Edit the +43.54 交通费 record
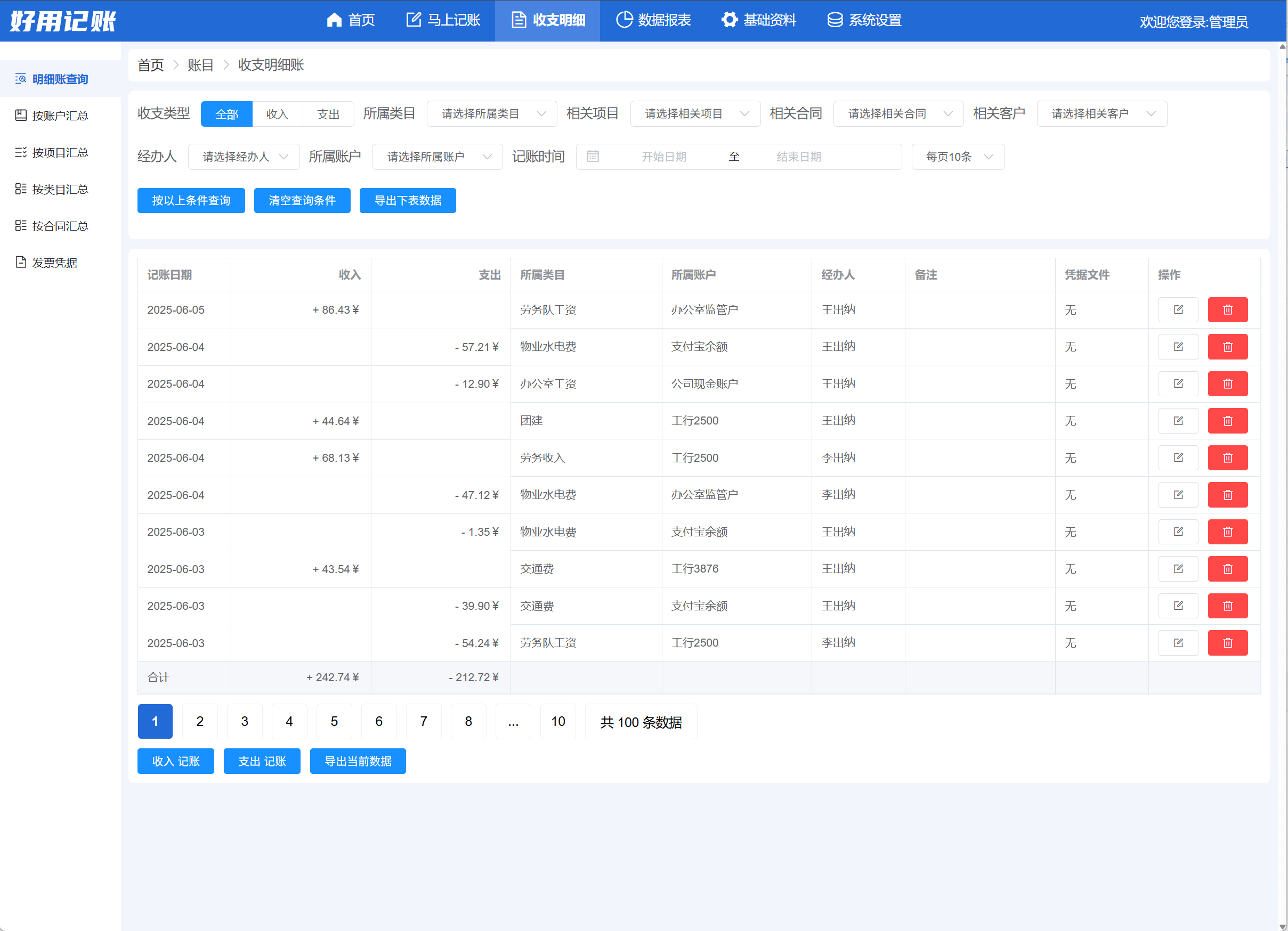The height and width of the screenshot is (931, 1288). [x=1178, y=569]
